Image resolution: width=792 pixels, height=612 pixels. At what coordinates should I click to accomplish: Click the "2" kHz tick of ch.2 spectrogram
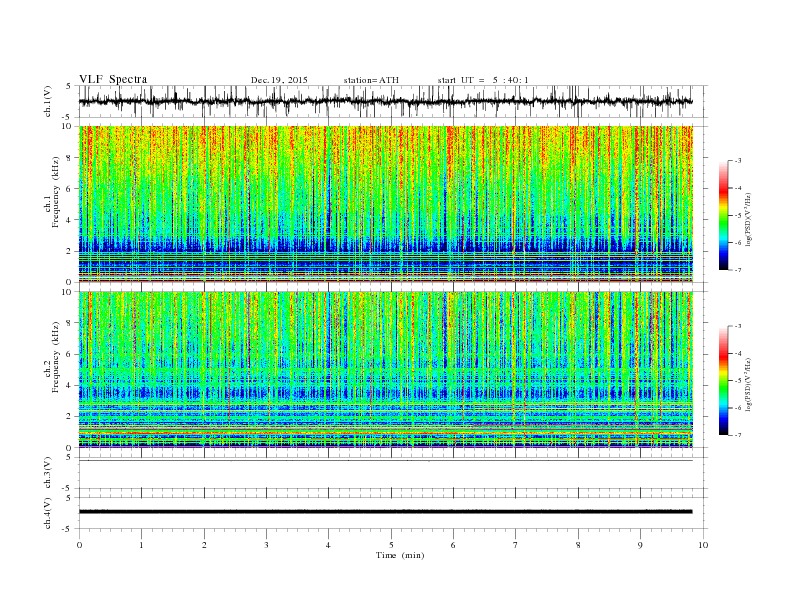[70, 417]
